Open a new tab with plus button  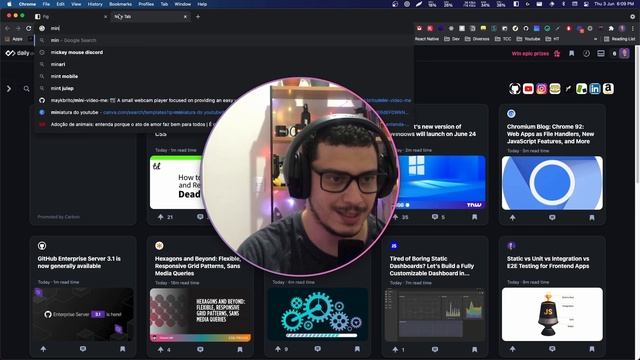pyautogui.click(x=198, y=17)
